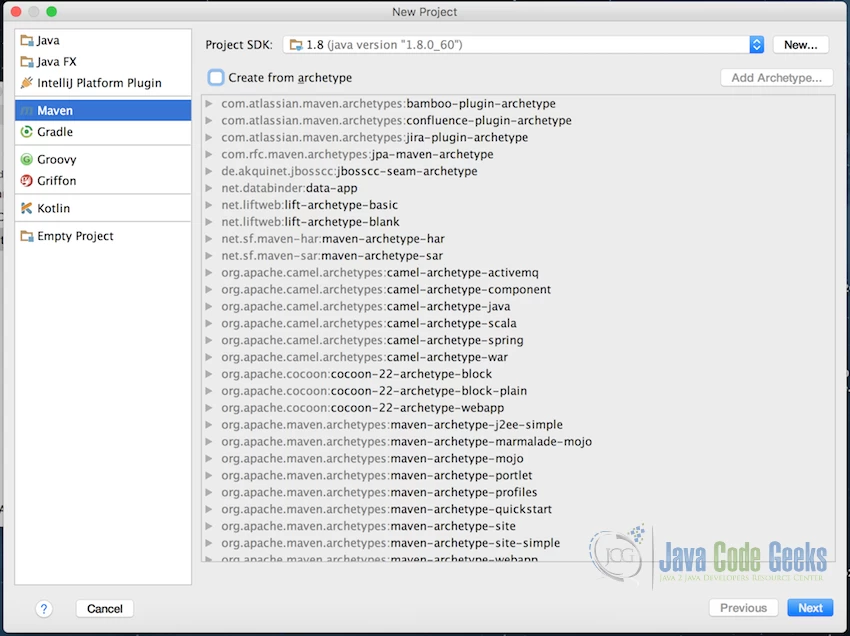Select maven-archetype-portlet row
Screen dimensions: 850x636
[518, 475]
